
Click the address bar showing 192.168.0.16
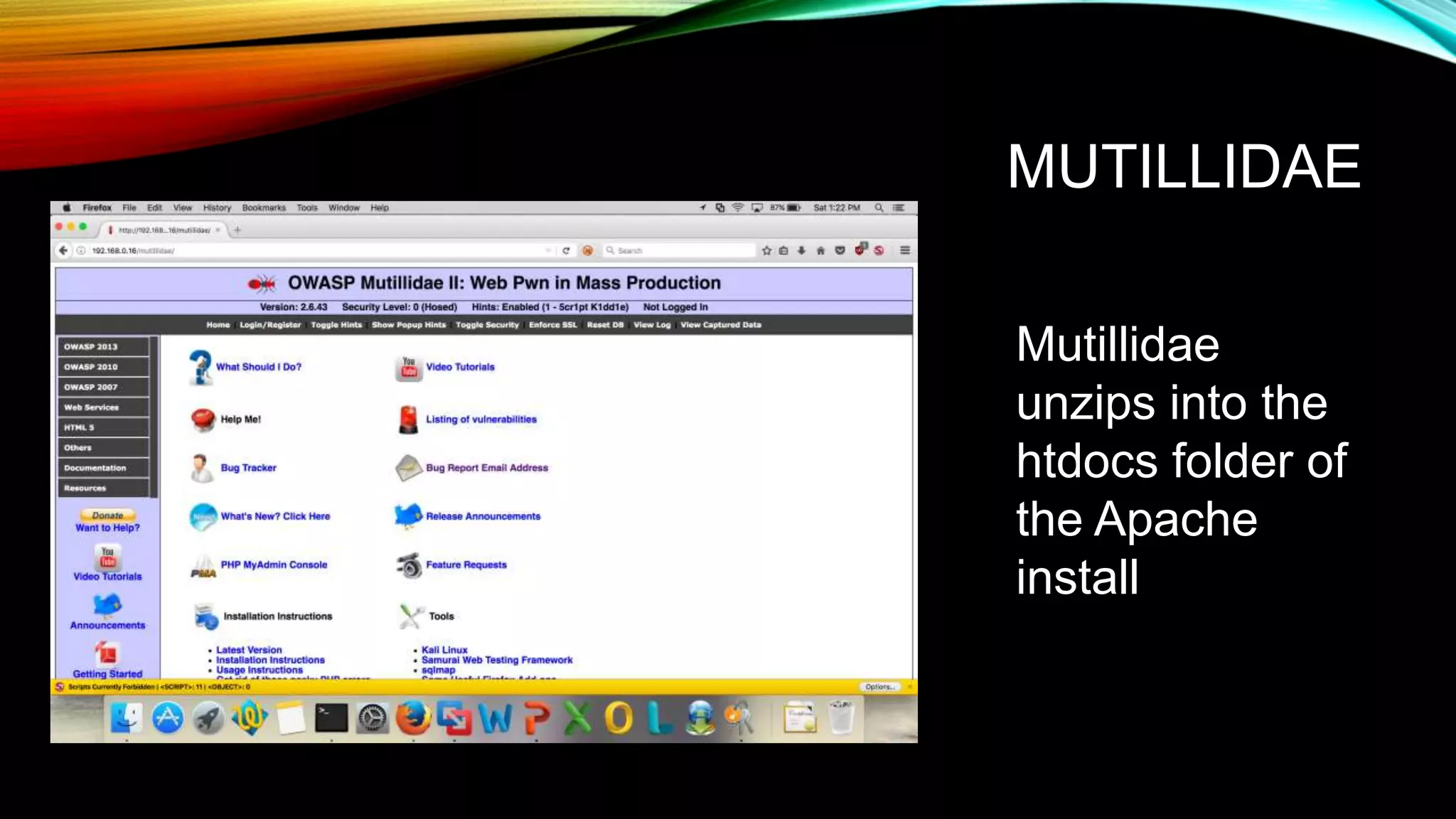313,250
